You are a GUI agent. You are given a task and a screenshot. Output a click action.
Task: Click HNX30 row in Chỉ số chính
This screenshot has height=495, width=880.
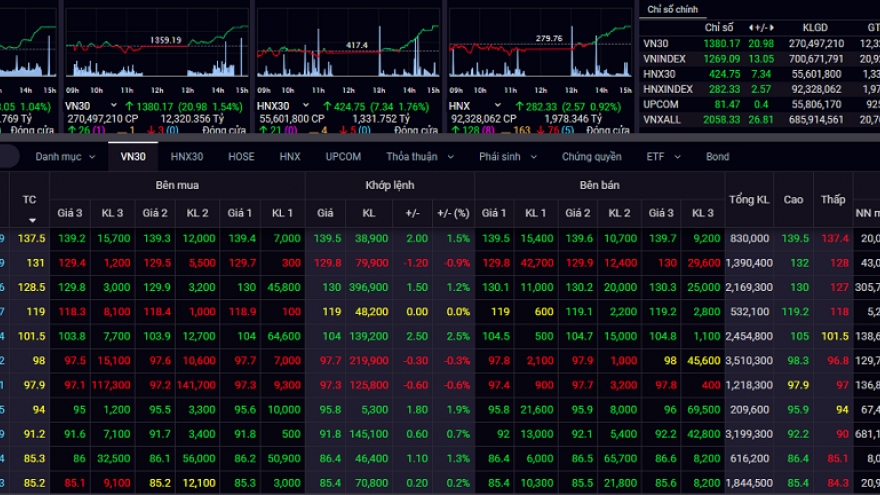[760, 74]
